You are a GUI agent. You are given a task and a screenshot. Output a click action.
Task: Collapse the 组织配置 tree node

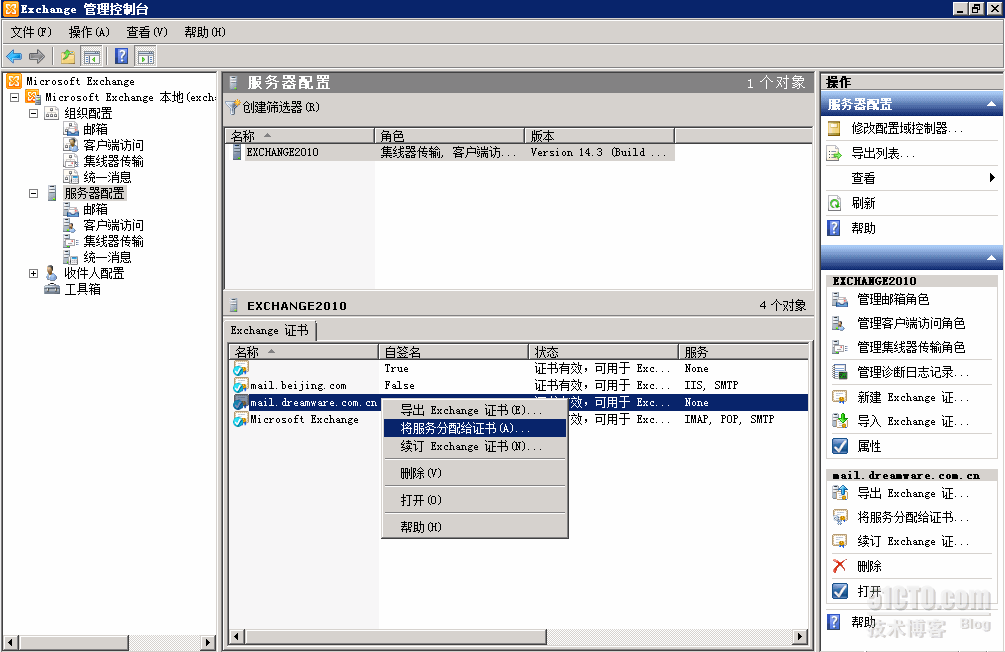(33, 113)
